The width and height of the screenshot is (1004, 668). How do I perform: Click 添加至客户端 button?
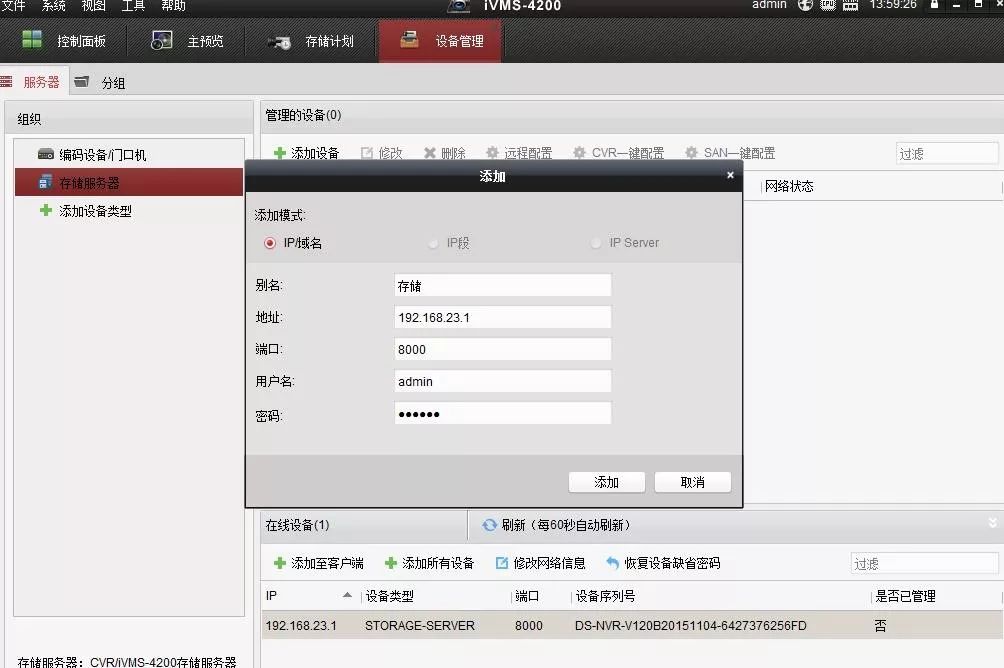pyautogui.click(x=318, y=563)
